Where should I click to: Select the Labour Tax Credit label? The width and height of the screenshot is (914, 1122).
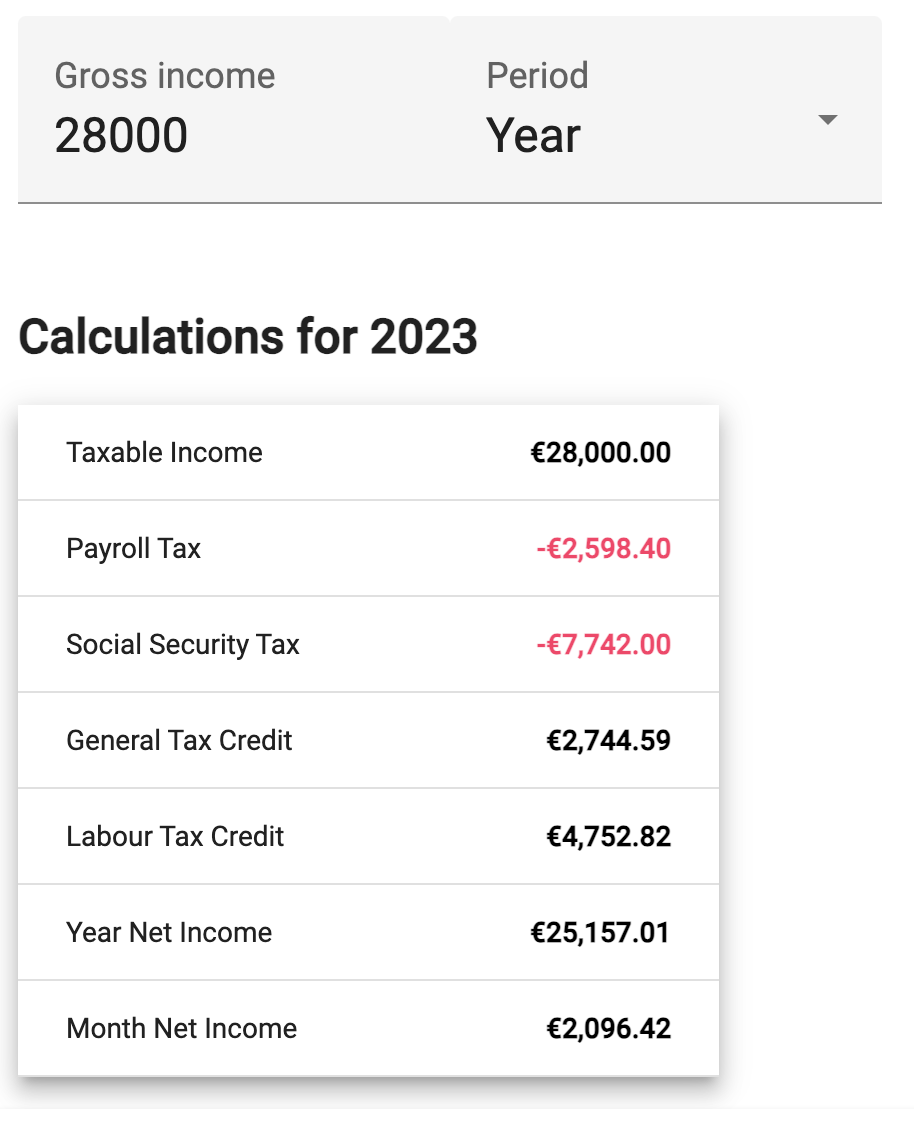pos(175,837)
